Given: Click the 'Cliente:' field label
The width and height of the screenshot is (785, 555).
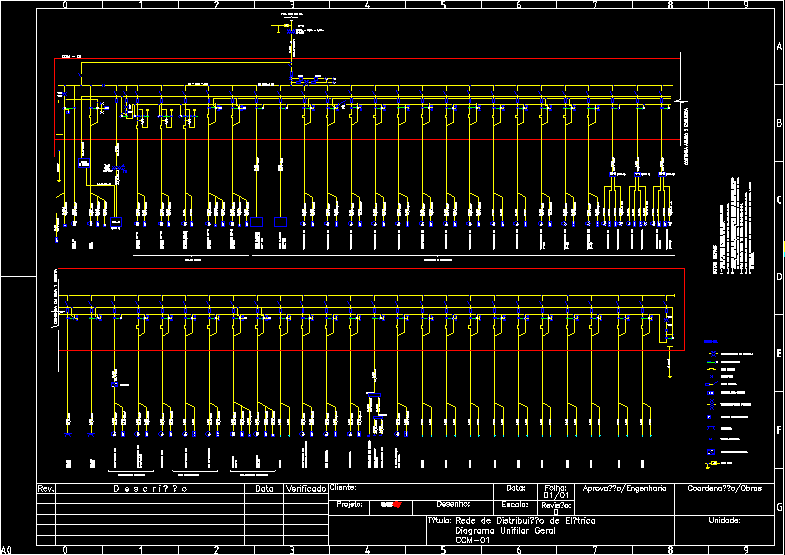Looking at the screenshot, I should (343, 487).
